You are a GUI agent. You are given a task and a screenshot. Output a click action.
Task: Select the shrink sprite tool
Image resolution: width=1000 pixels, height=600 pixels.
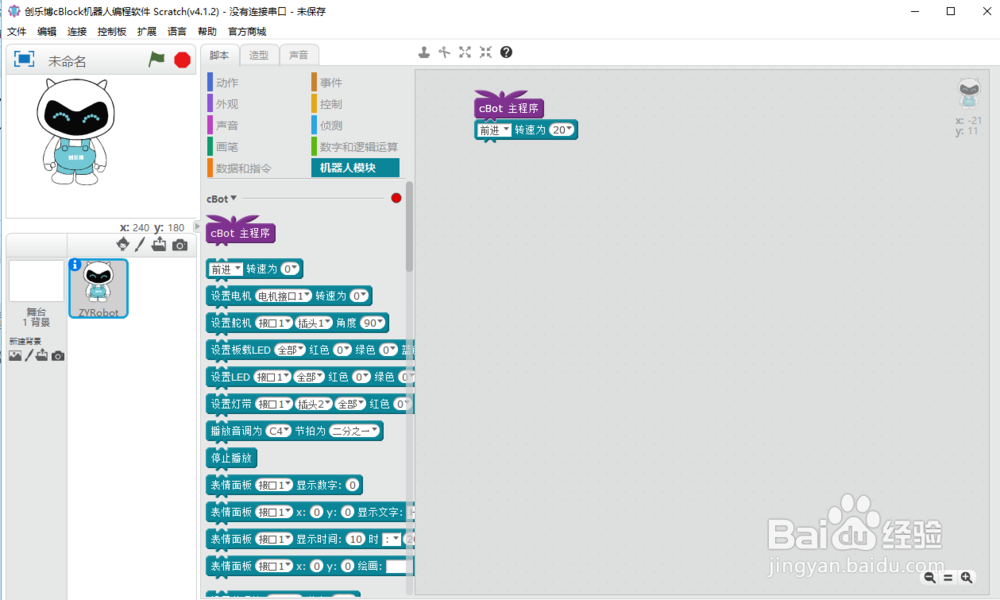(x=485, y=52)
